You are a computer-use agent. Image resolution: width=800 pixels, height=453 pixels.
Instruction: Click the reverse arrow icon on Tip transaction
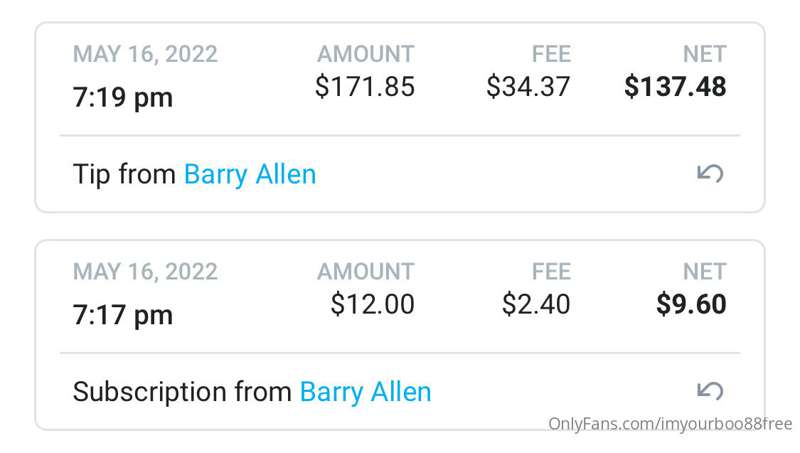click(x=710, y=173)
